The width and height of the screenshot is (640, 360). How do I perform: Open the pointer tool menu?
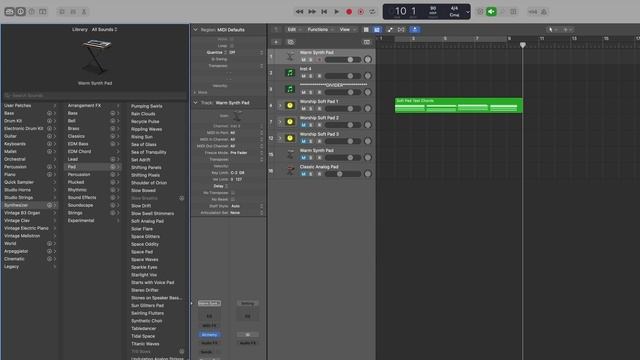(x=552, y=29)
